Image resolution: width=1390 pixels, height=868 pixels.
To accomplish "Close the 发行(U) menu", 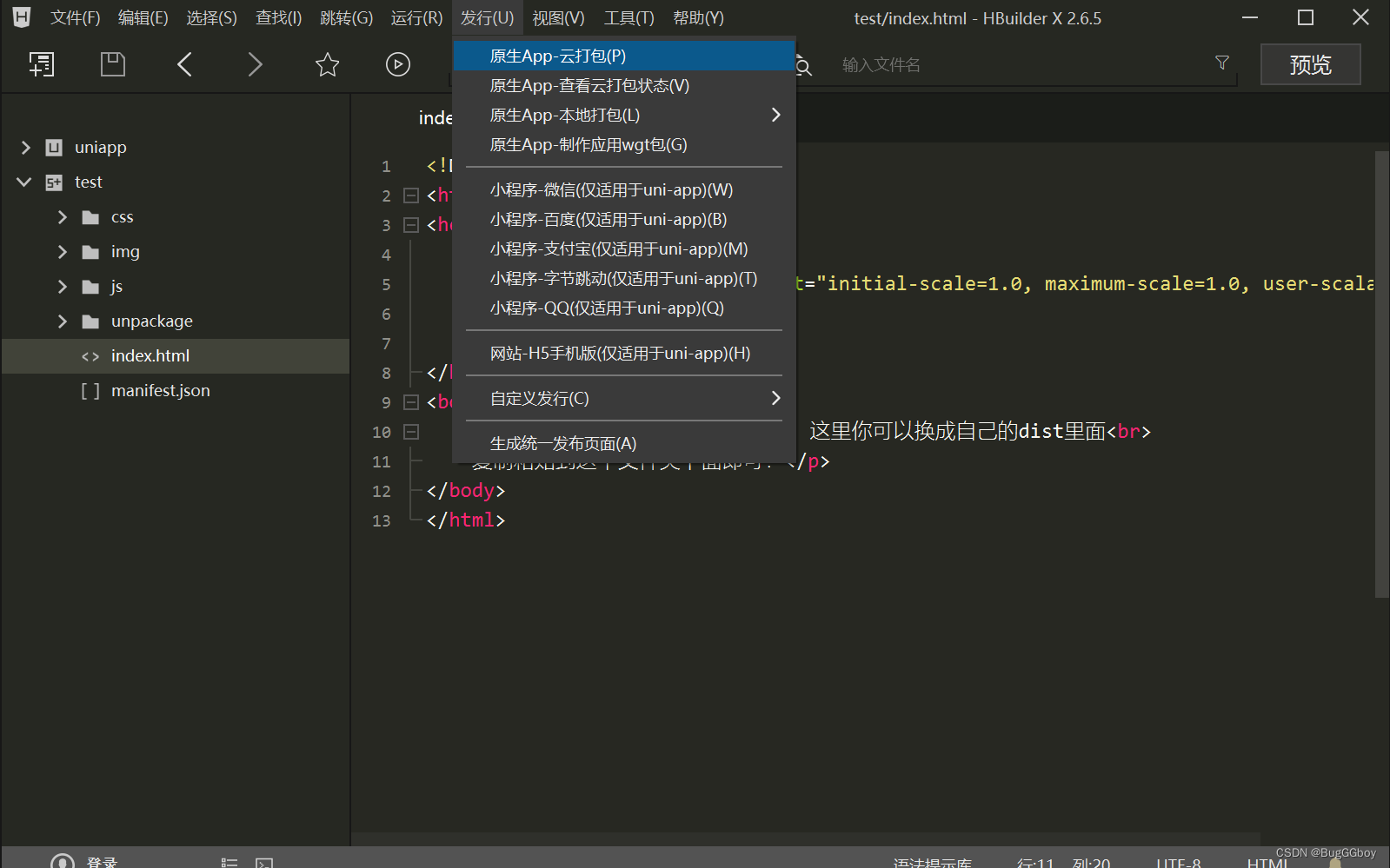I will click(488, 18).
